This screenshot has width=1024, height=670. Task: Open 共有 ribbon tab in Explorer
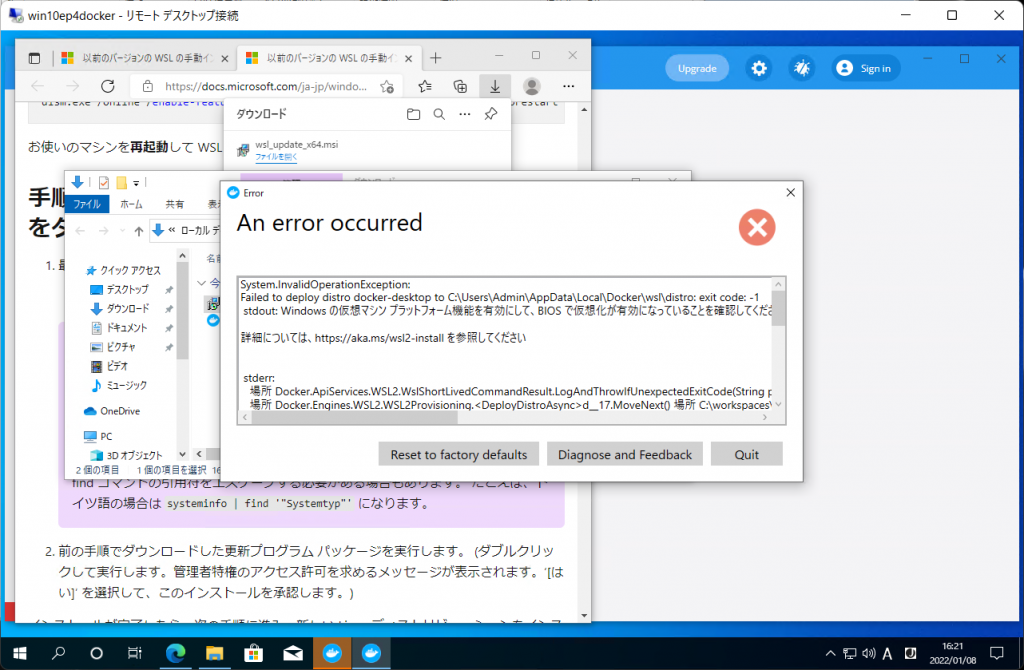click(174, 204)
